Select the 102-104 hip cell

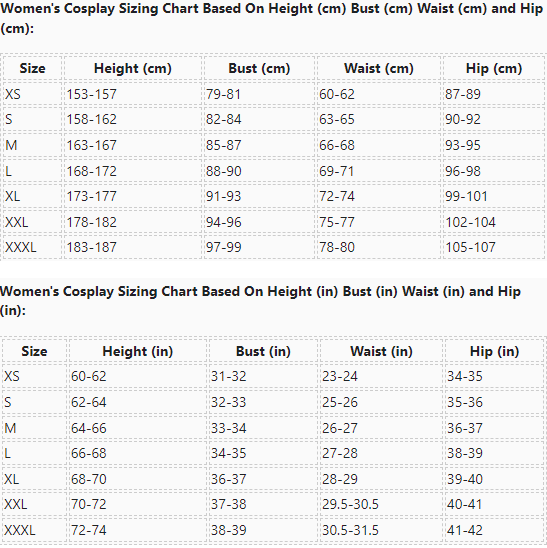[494, 222]
